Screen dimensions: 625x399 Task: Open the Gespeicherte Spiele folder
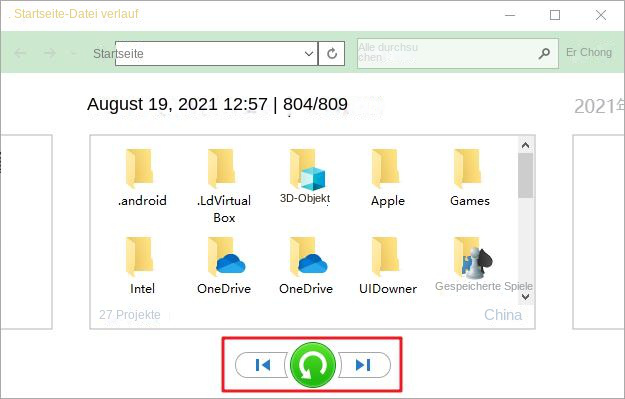coord(483,264)
